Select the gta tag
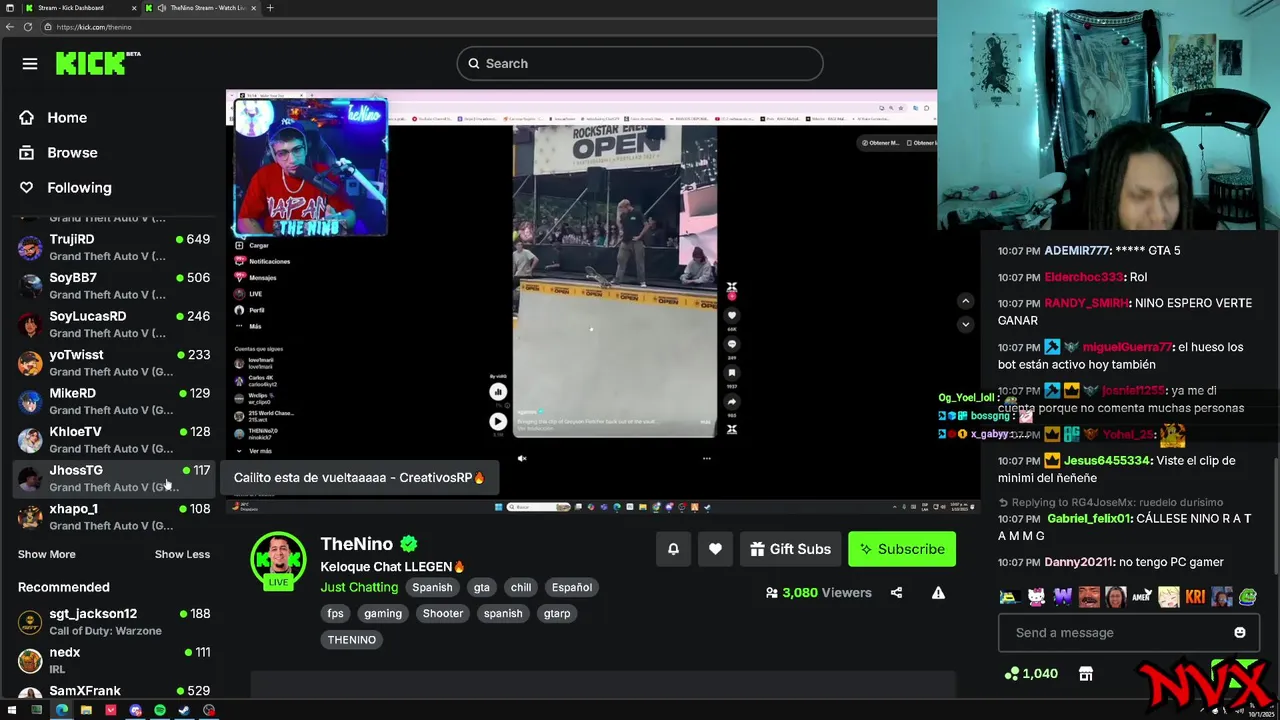The image size is (1280, 720). (x=482, y=587)
